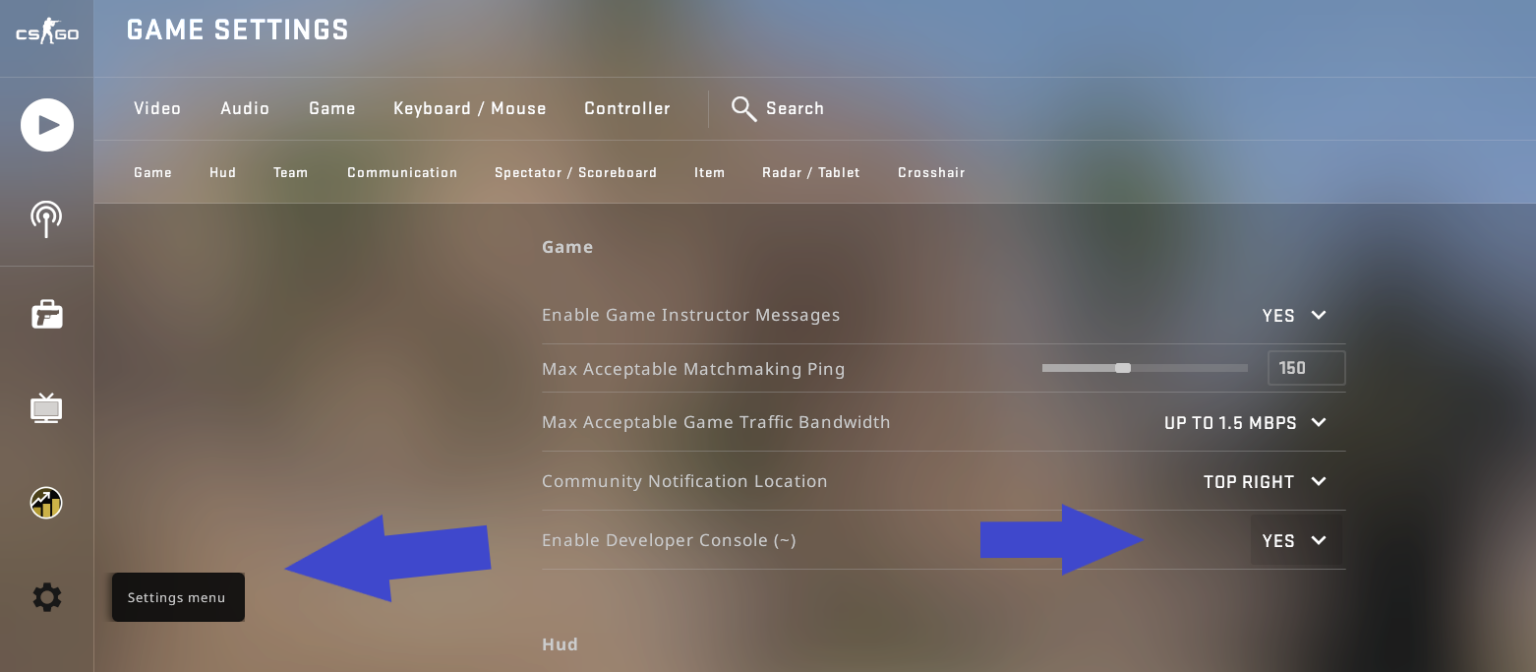Click the ping value field showing 150
The height and width of the screenshot is (672, 1536).
pos(1306,368)
